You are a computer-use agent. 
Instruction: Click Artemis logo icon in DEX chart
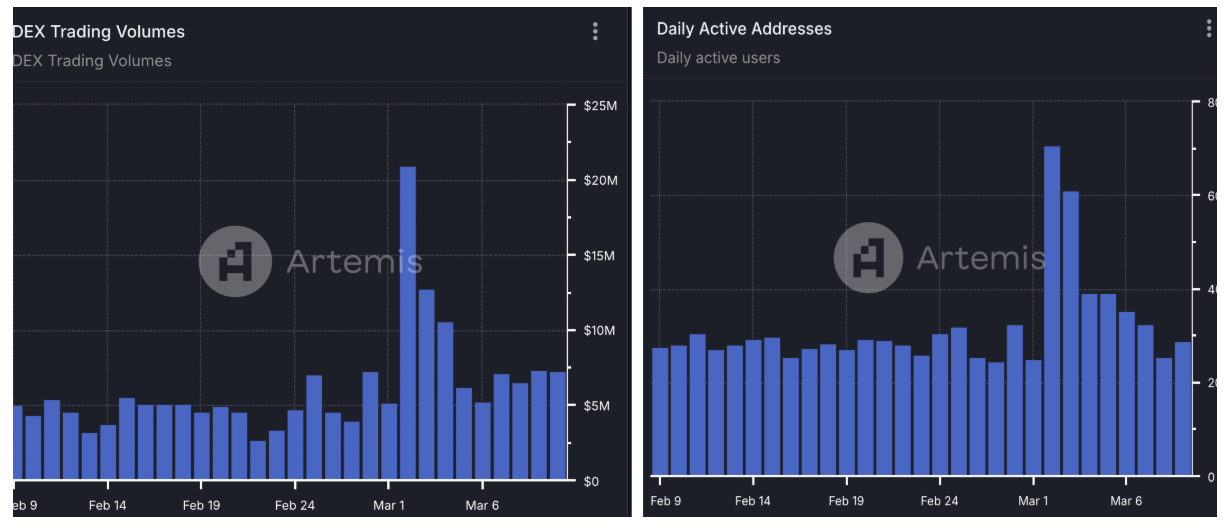click(233, 262)
